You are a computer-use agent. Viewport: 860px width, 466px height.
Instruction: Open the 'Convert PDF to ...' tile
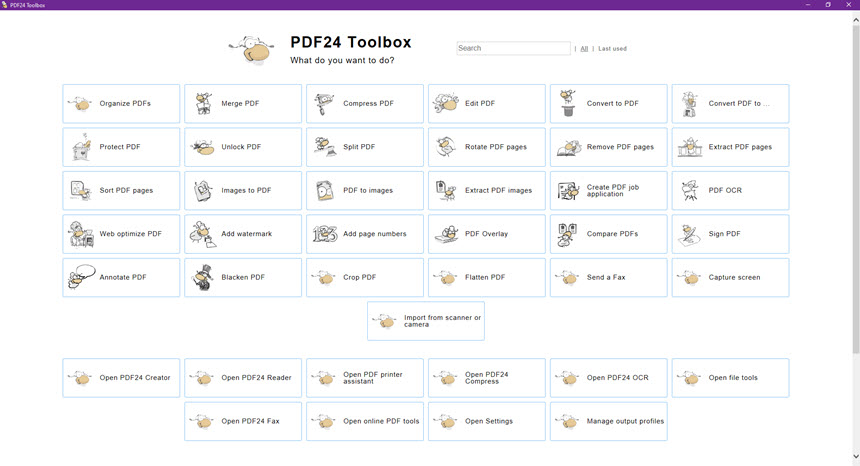[x=730, y=104]
